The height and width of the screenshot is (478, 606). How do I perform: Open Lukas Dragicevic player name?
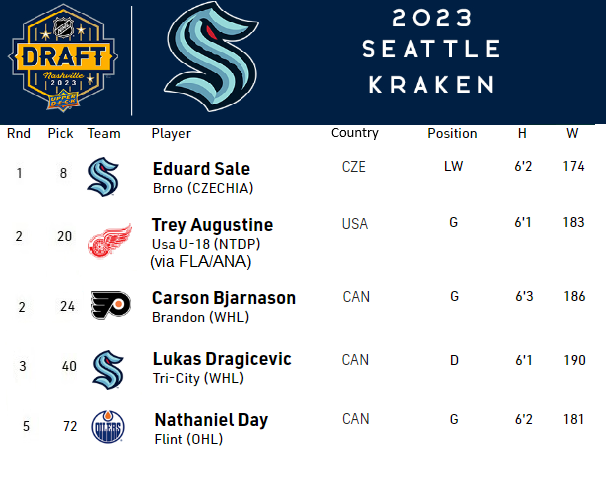[x=221, y=358]
